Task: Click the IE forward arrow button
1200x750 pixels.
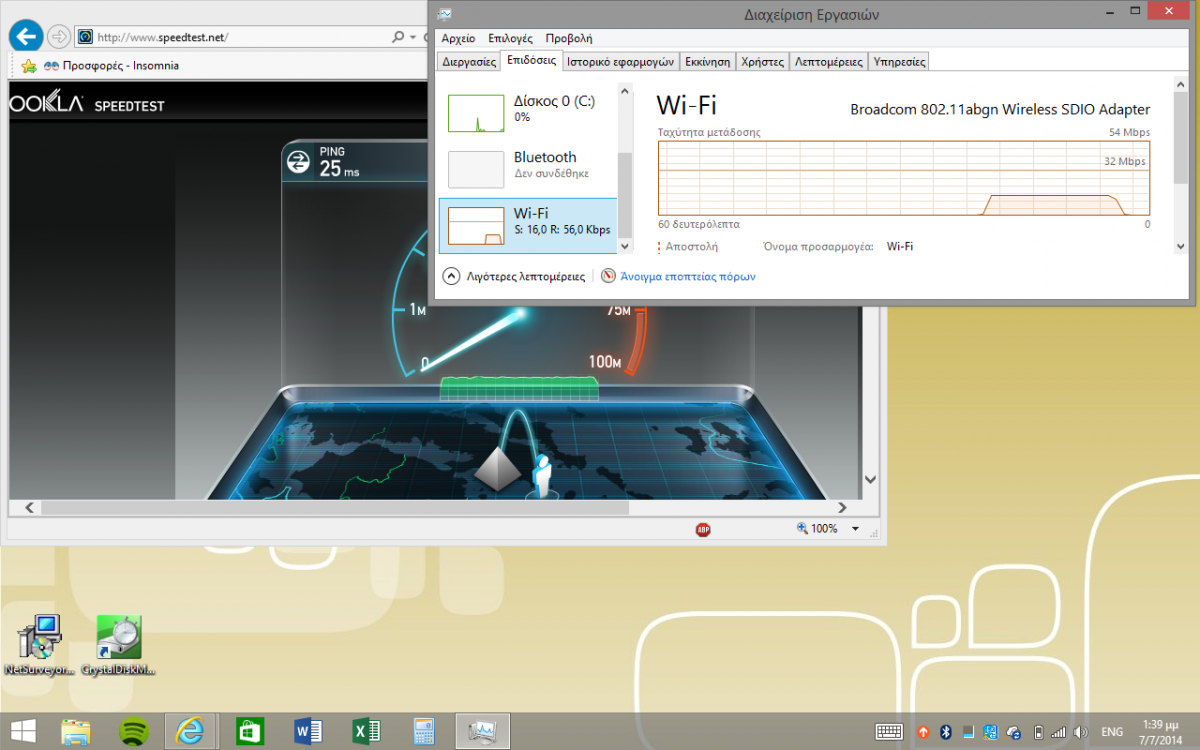Action: tap(59, 37)
